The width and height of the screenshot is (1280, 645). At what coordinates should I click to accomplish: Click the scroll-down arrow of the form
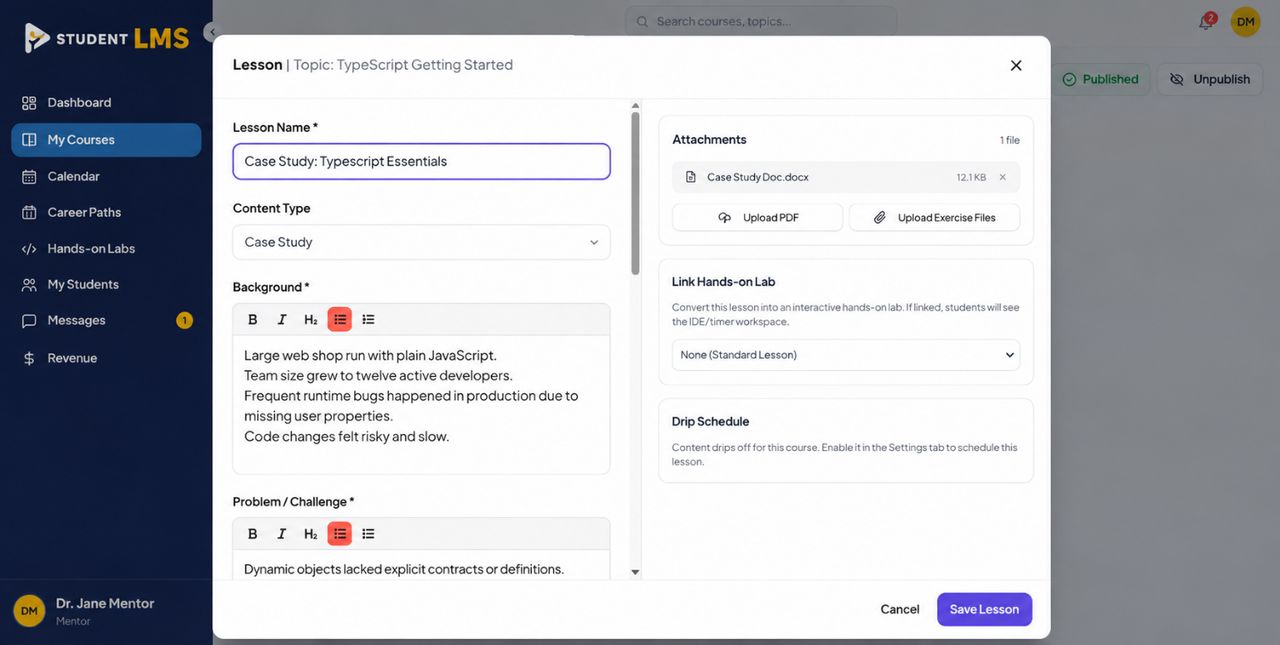(x=635, y=572)
